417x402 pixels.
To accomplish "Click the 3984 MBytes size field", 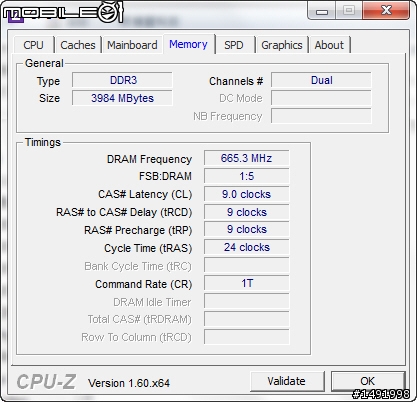I will 122,98.
